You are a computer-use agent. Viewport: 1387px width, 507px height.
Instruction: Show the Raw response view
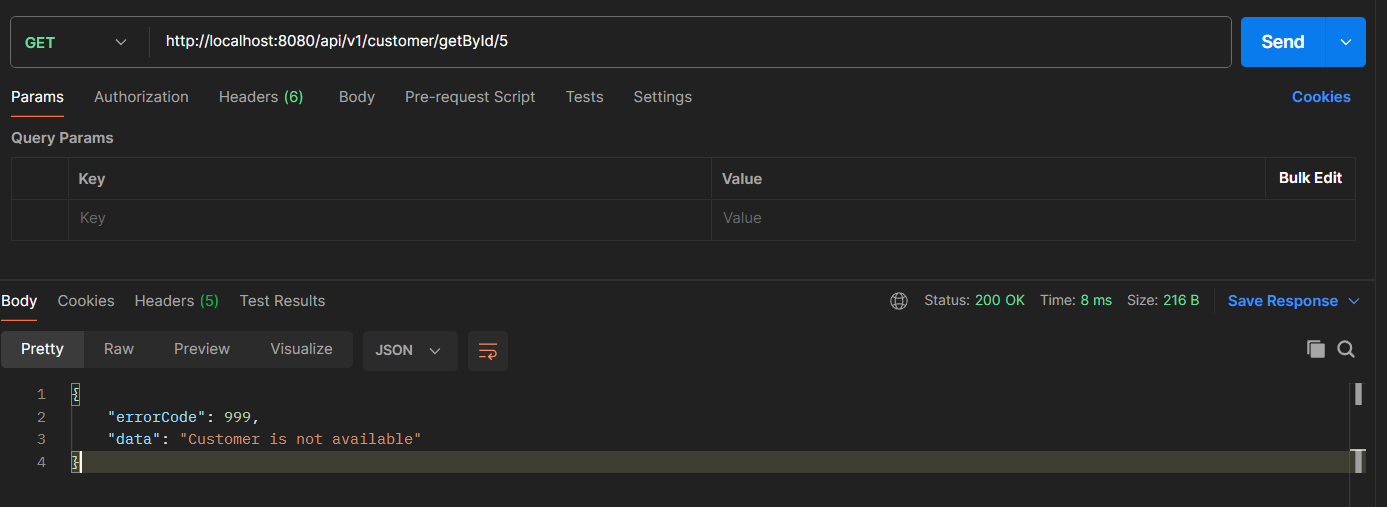119,349
